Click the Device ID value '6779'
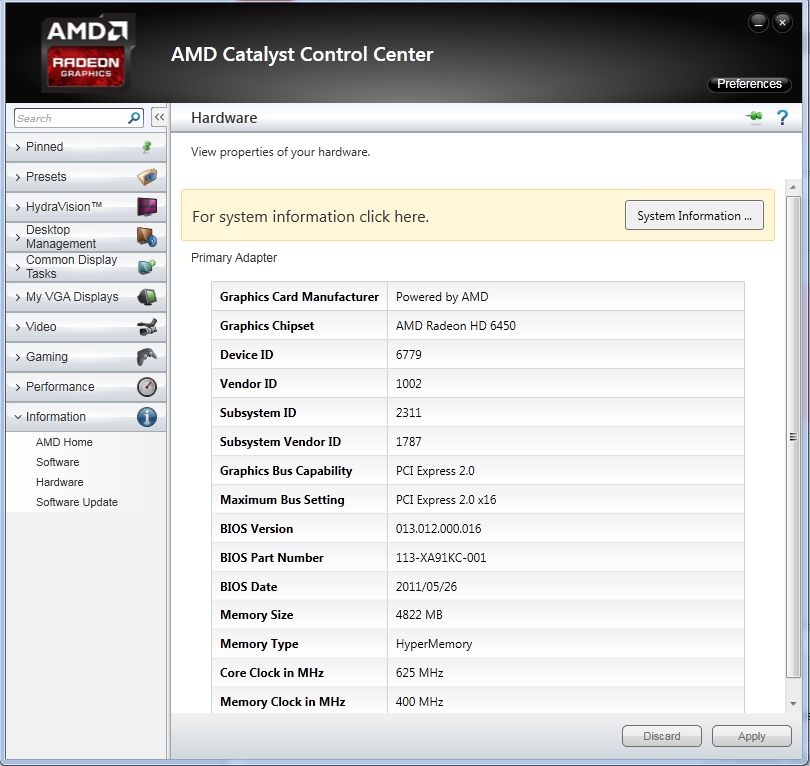810x766 pixels. click(408, 354)
